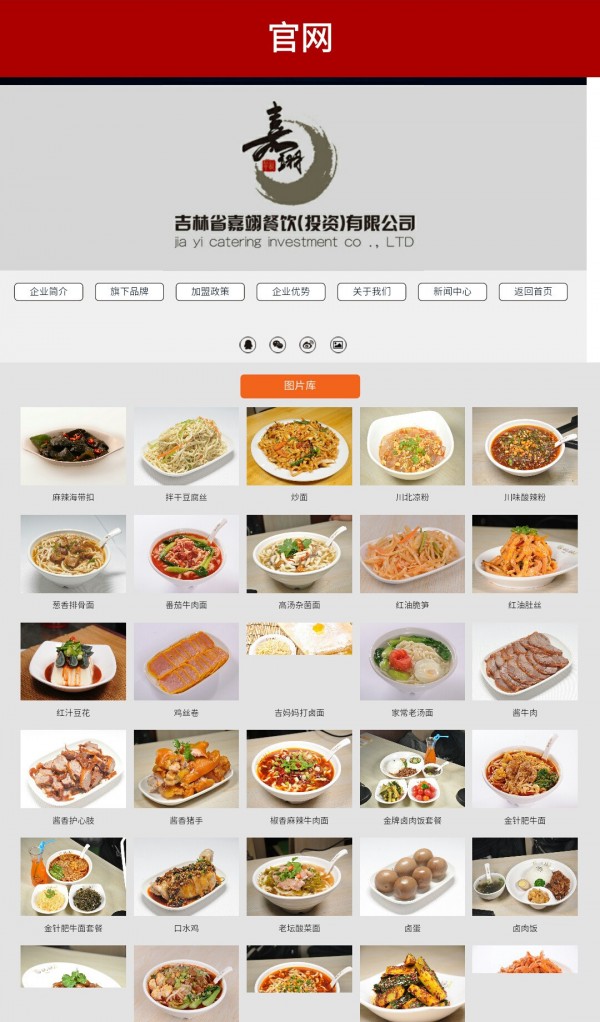View the 番茄牛肉面 dish photo
Image resolution: width=600 pixels, height=1022 pixels.
tap(186, 554)
